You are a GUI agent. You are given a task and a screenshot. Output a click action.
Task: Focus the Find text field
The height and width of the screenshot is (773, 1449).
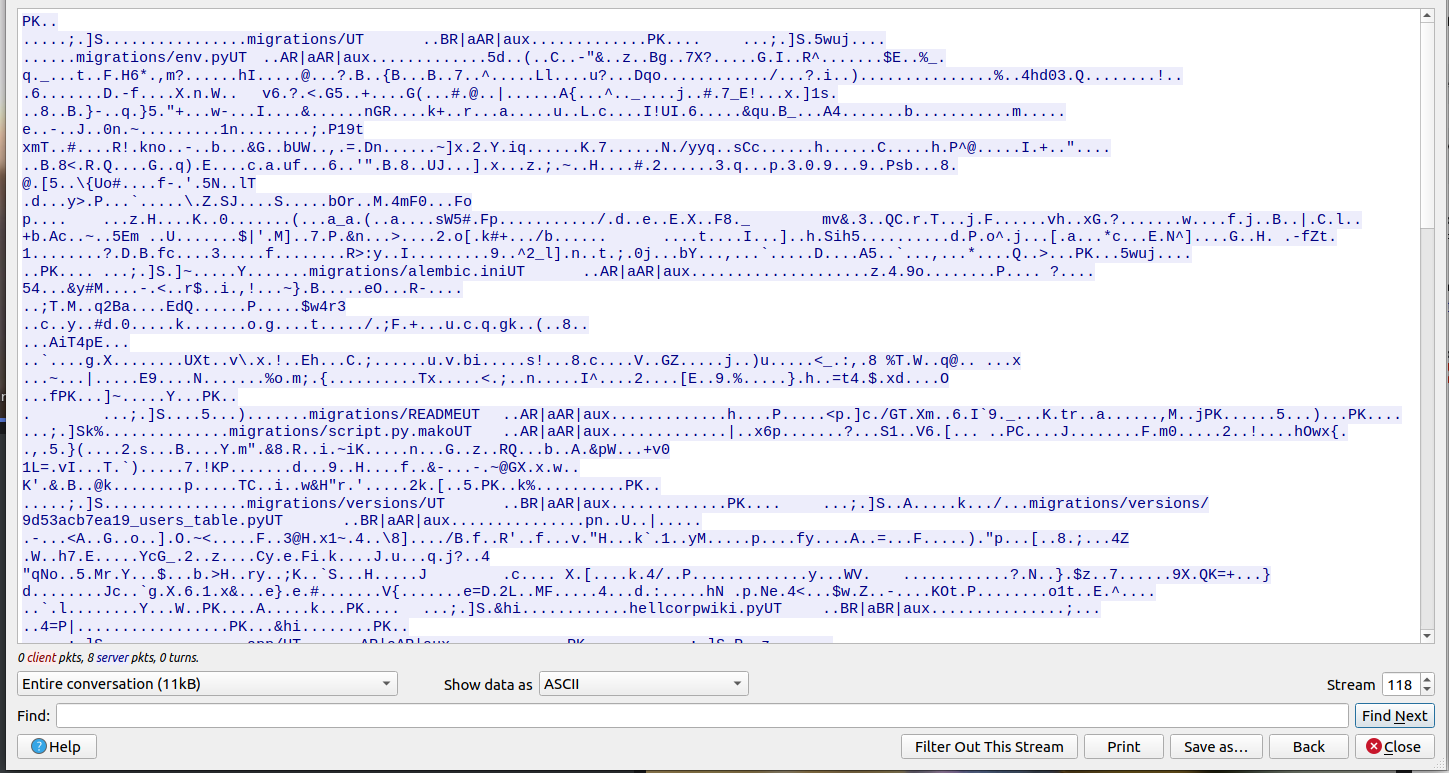click(x=702, y=716)
